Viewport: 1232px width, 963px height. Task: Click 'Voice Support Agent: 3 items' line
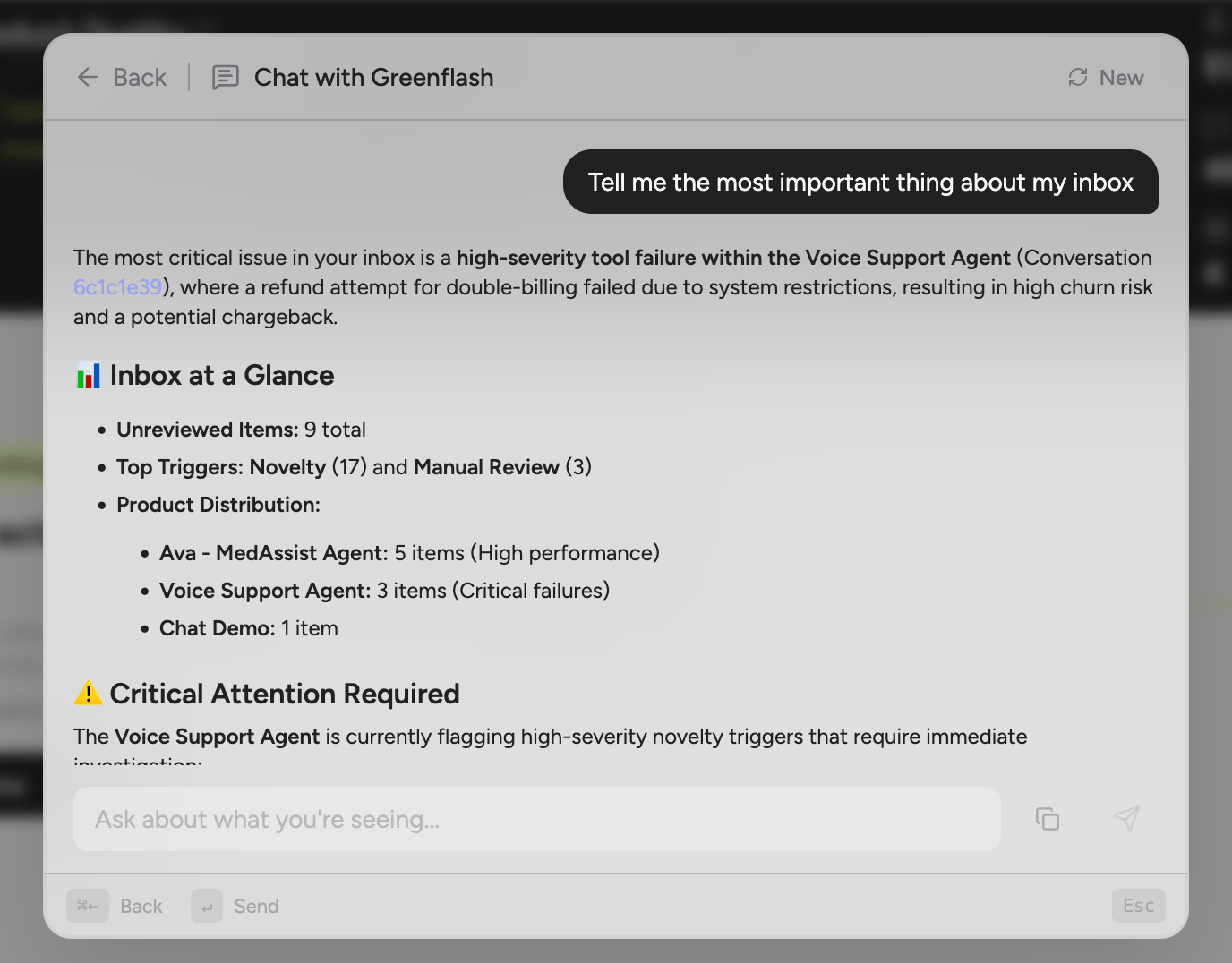(384, 591)
